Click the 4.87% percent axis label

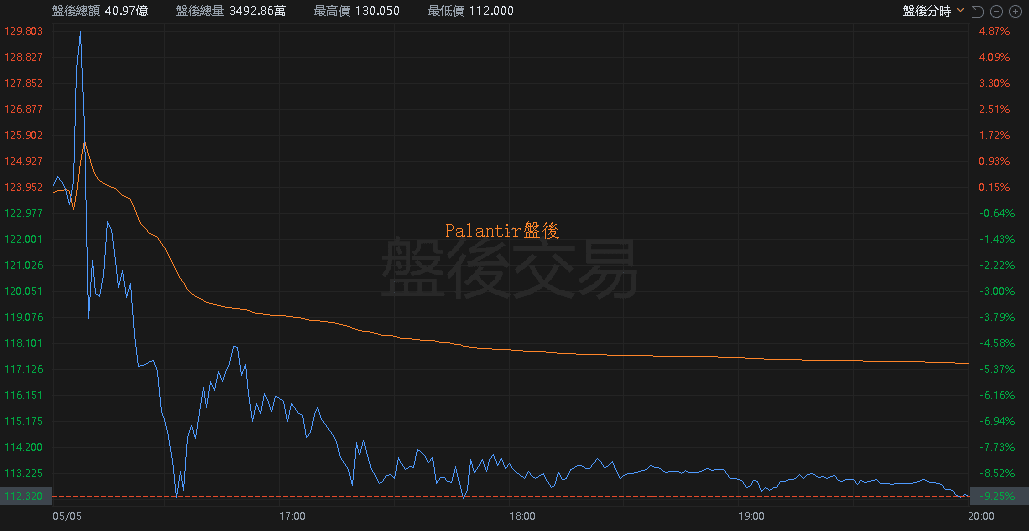click(x=992, y=32)
